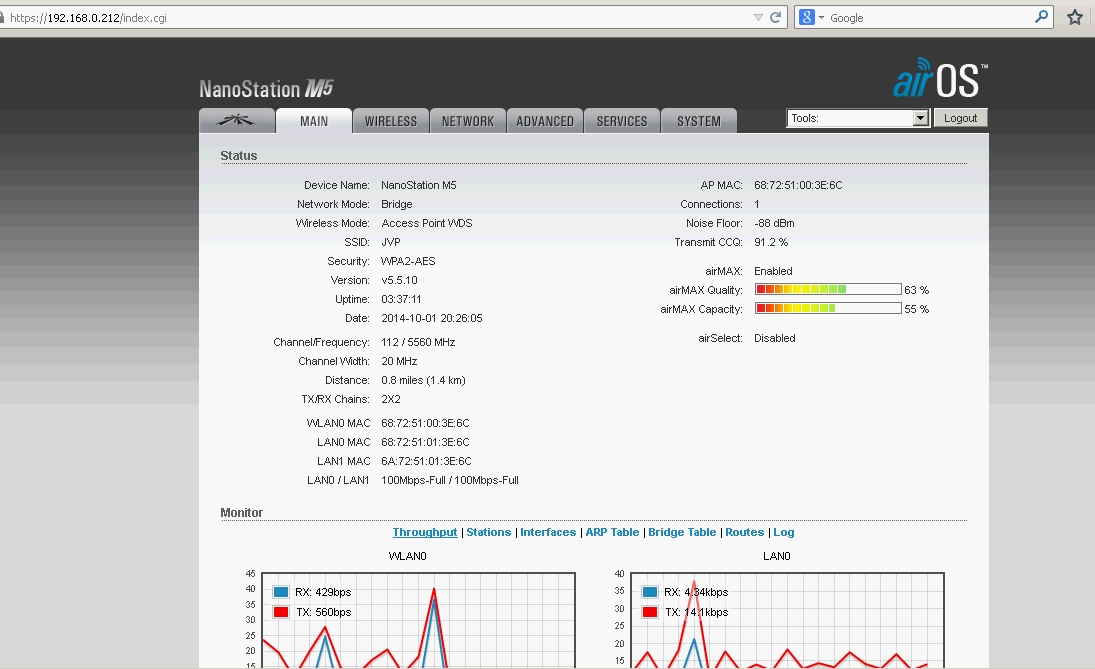Image resolution: width=1095 pixels, height=669 pixels.
Task: Click the browser reload icon
Action: (775, 17)
